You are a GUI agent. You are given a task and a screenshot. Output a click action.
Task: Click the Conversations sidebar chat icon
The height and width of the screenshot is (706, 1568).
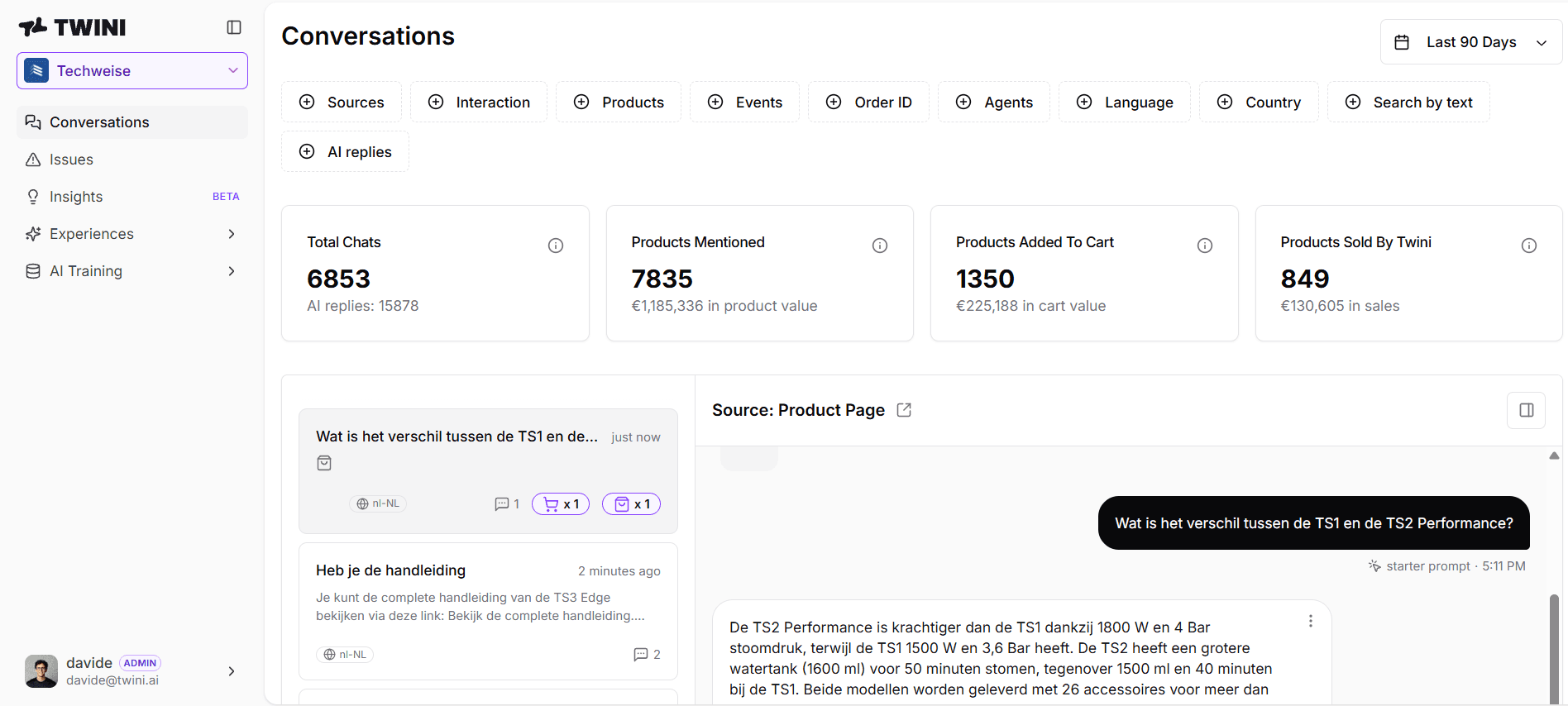pyautogui.click(x=33, y=122)
